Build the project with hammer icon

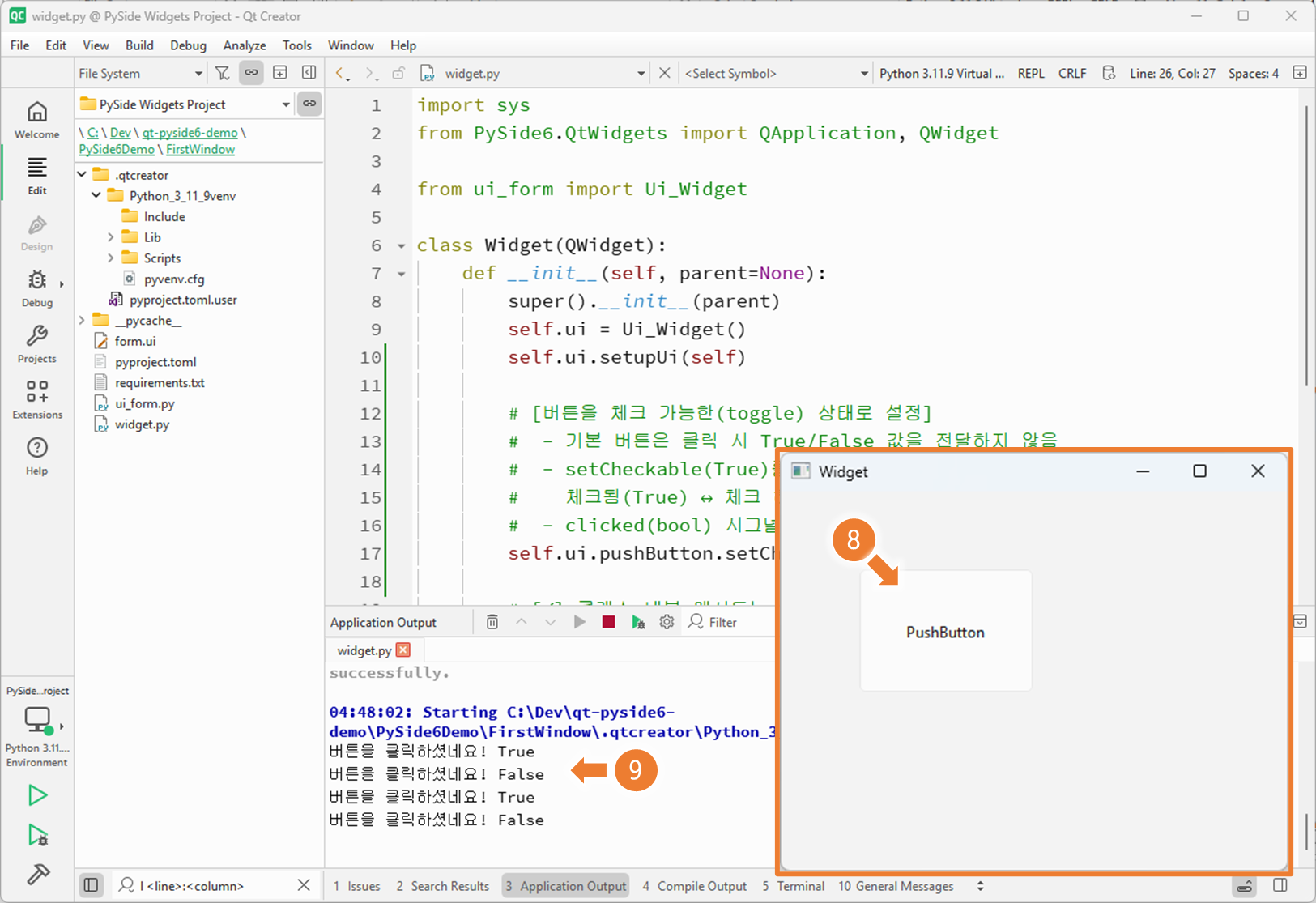[x=37, y=874]
